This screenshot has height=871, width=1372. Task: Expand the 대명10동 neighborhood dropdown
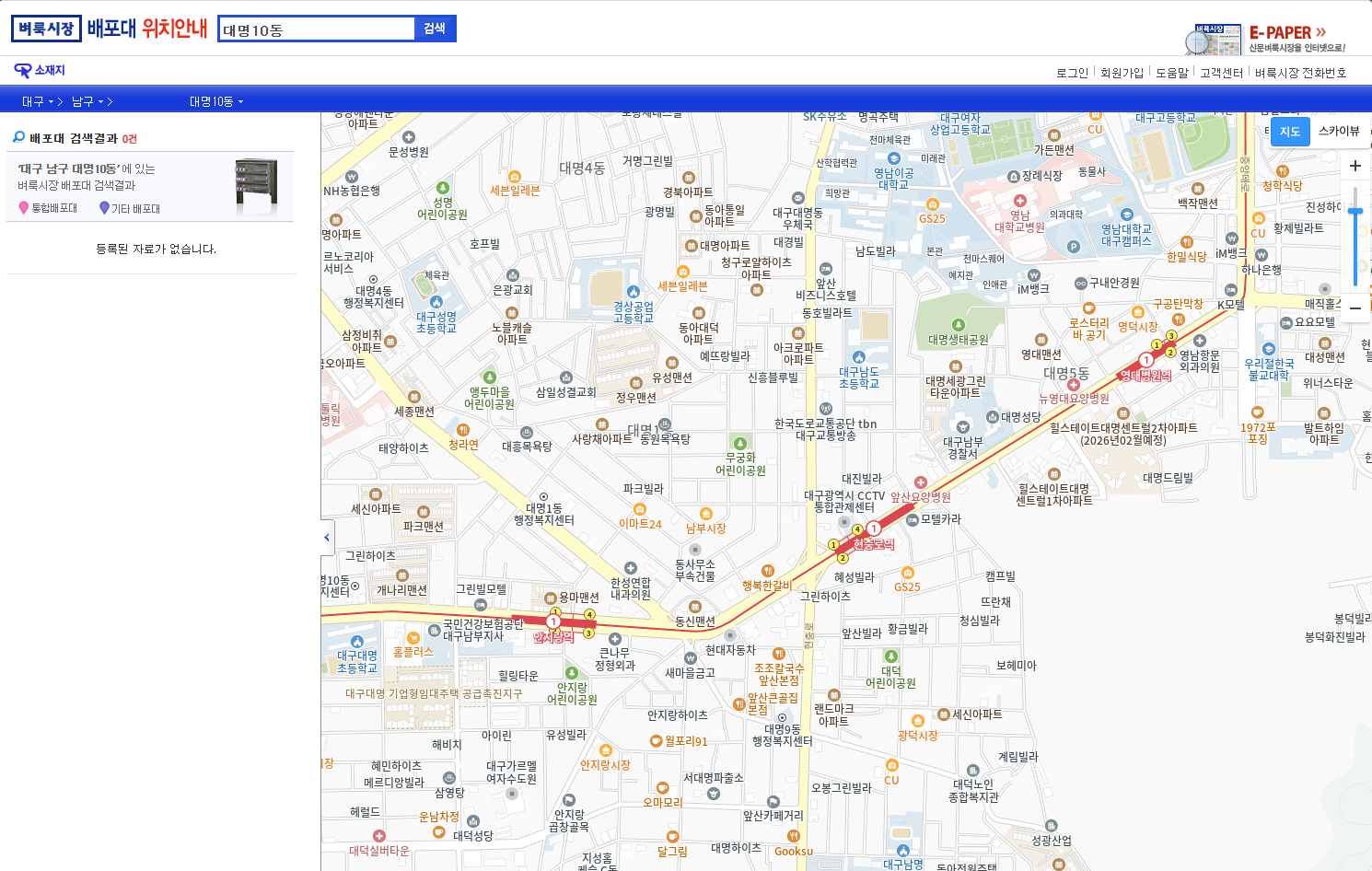pyautogui.click(x=216, y=101)
